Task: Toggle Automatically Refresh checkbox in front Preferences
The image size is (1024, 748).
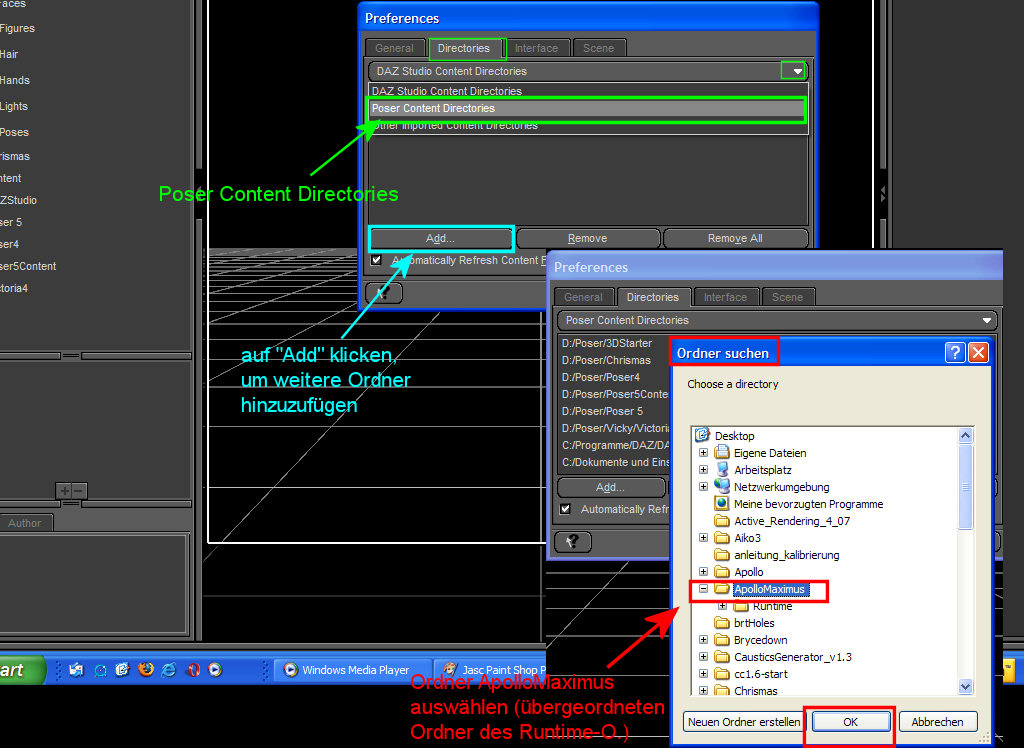Action: pos(566,509)
